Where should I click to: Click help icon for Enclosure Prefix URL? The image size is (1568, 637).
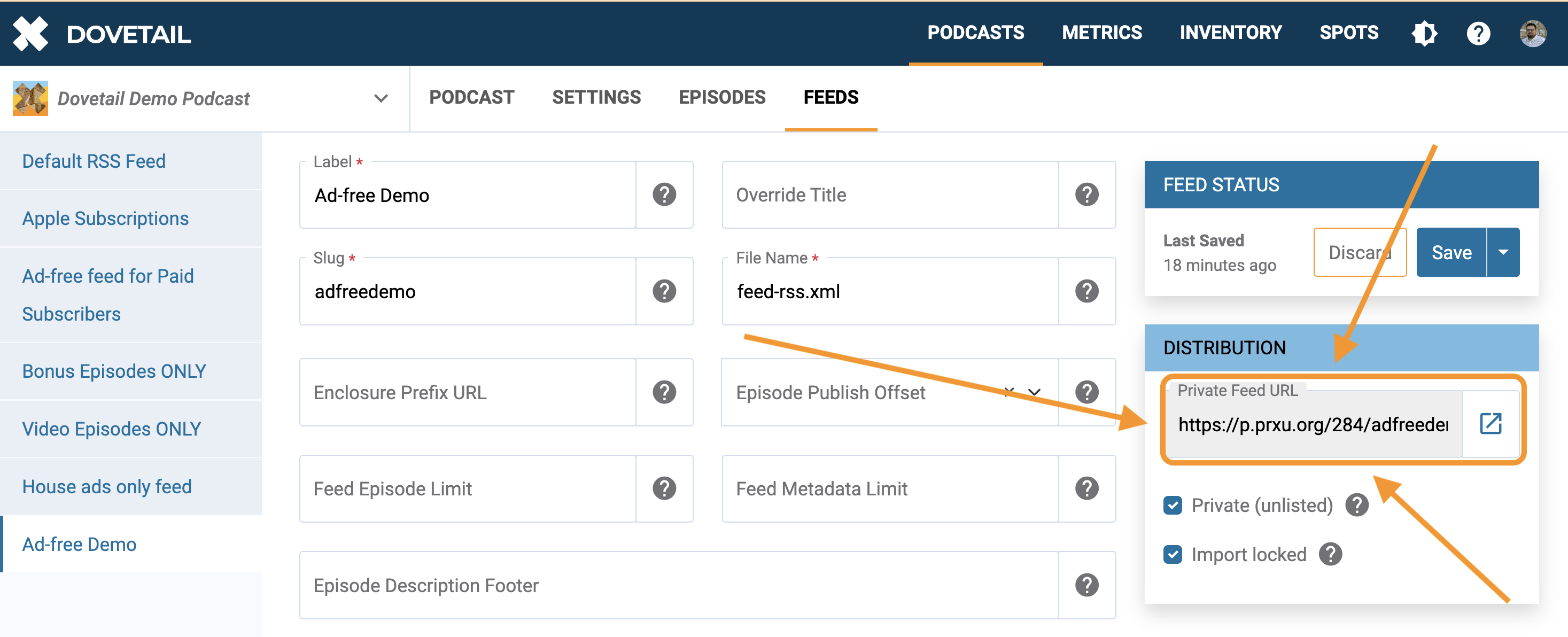(664, 392)
